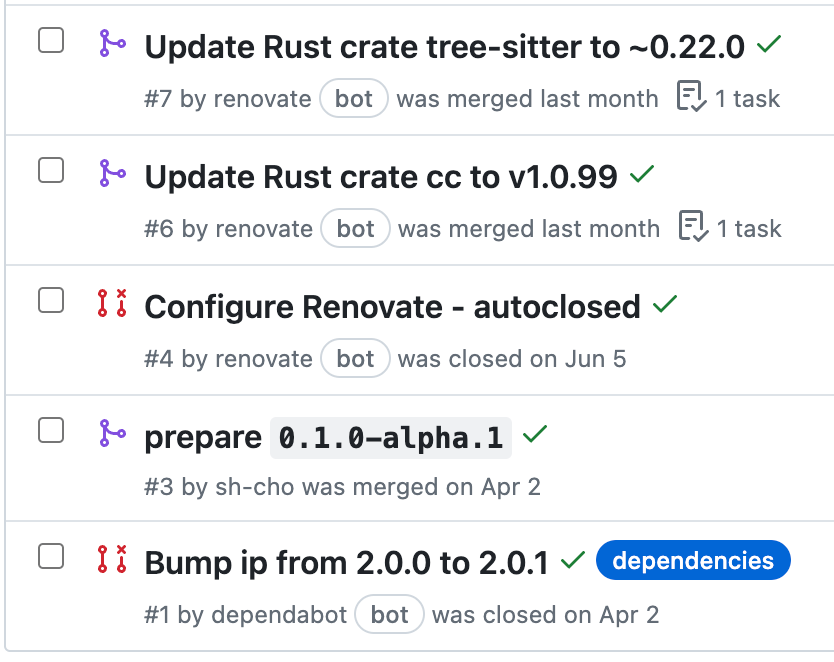This screenshot has height=662, width=834.
Task: Click the green check on 'Update Rust crate cc'
Action: coord(641,174)
